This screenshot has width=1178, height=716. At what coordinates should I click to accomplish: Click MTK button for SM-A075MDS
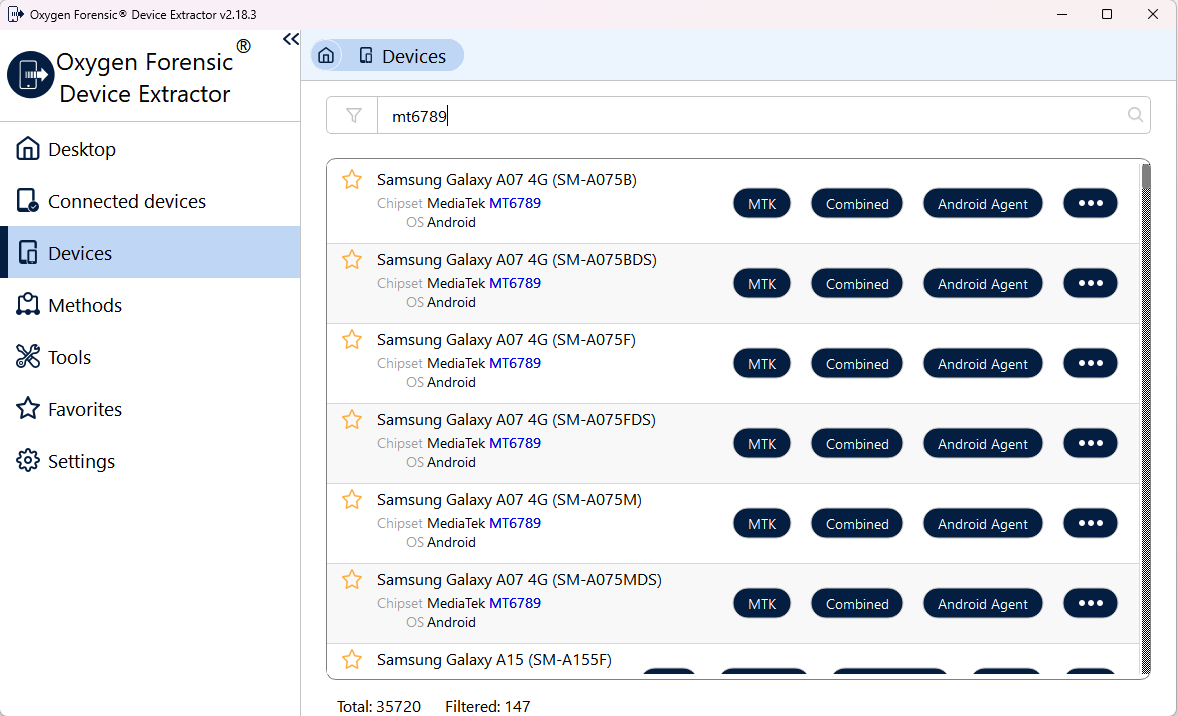[x=762, y=604]
